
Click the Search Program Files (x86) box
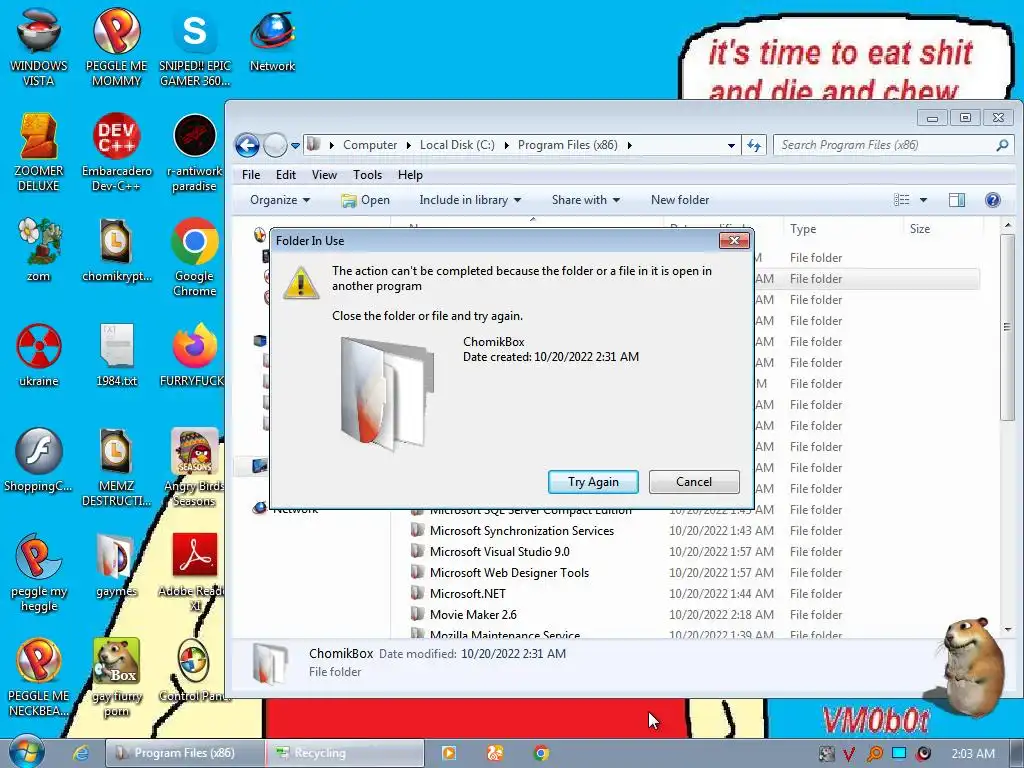tap(893, 145)
